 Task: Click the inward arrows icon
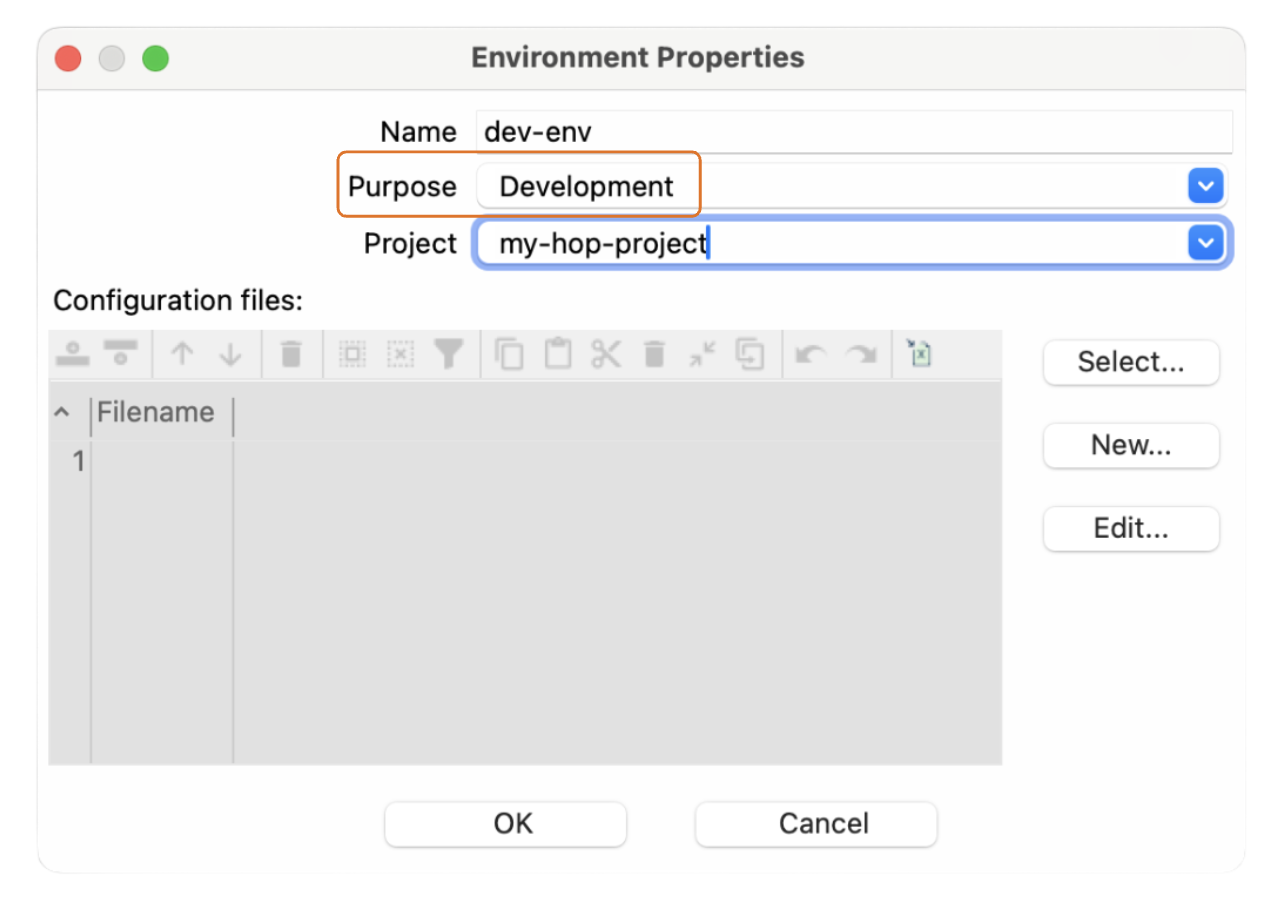(x=702, y=354)
